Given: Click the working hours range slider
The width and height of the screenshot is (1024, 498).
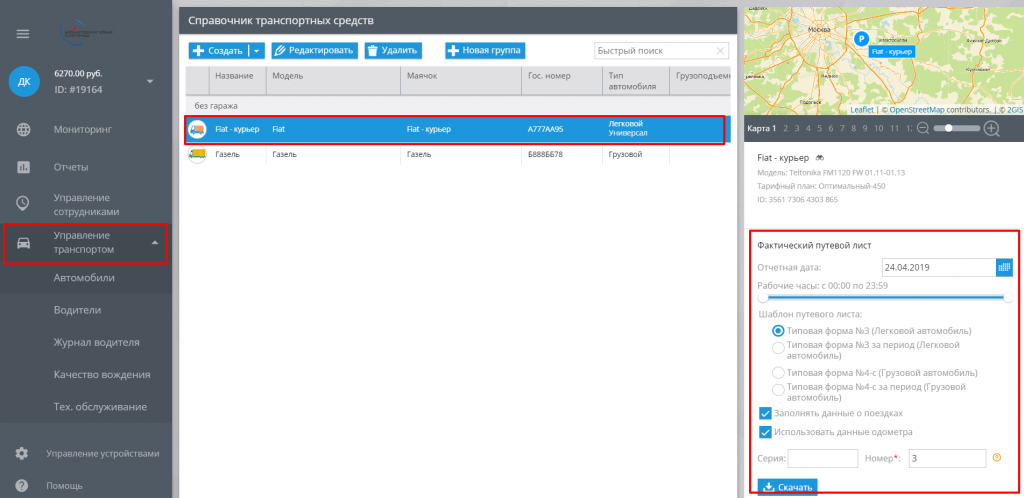Looking at the screenshot, I should tap(884, 297).
